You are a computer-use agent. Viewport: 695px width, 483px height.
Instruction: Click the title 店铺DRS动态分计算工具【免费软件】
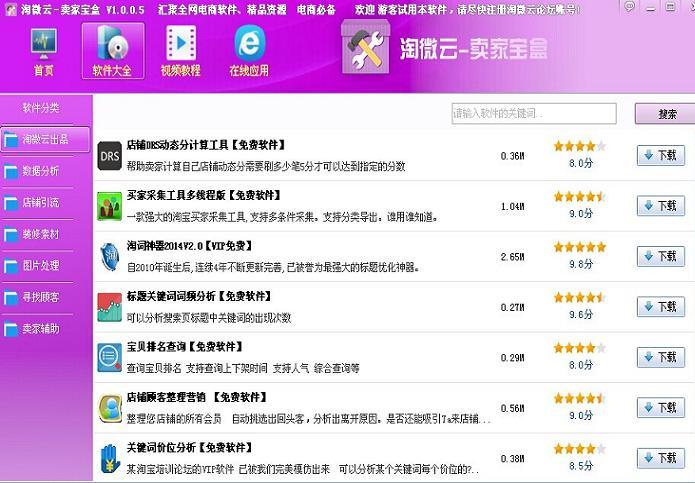207,145
